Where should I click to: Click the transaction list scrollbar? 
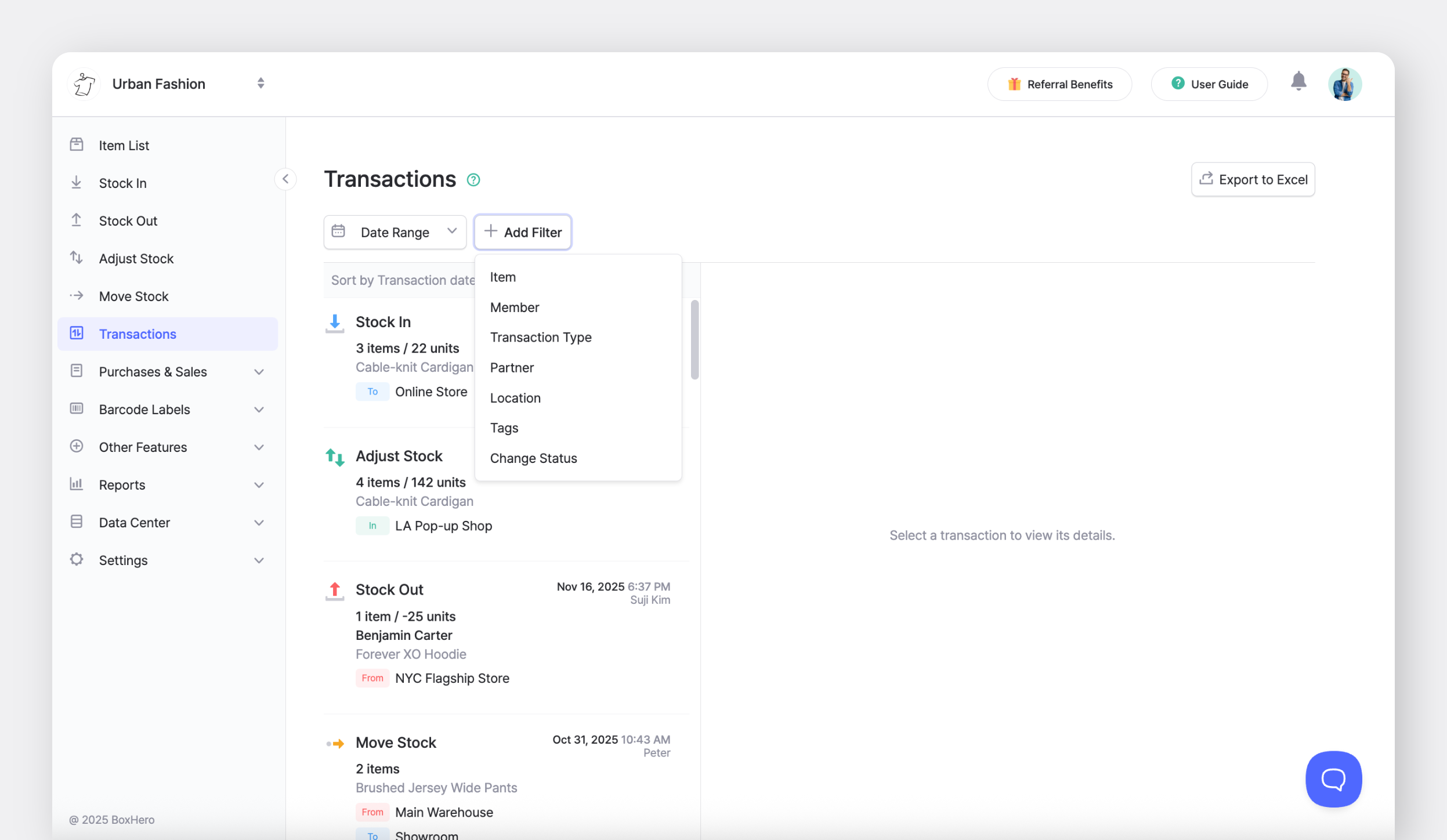pyautogui.click(x=694, y=340)
